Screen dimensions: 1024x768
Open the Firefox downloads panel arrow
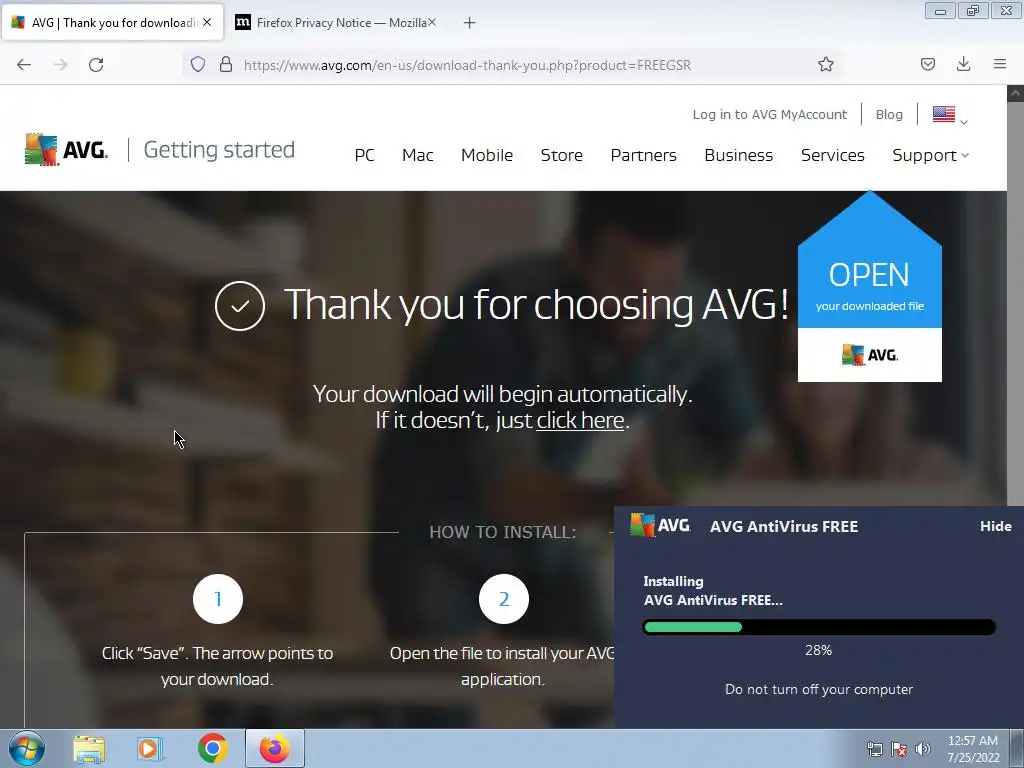pos(963,64)
